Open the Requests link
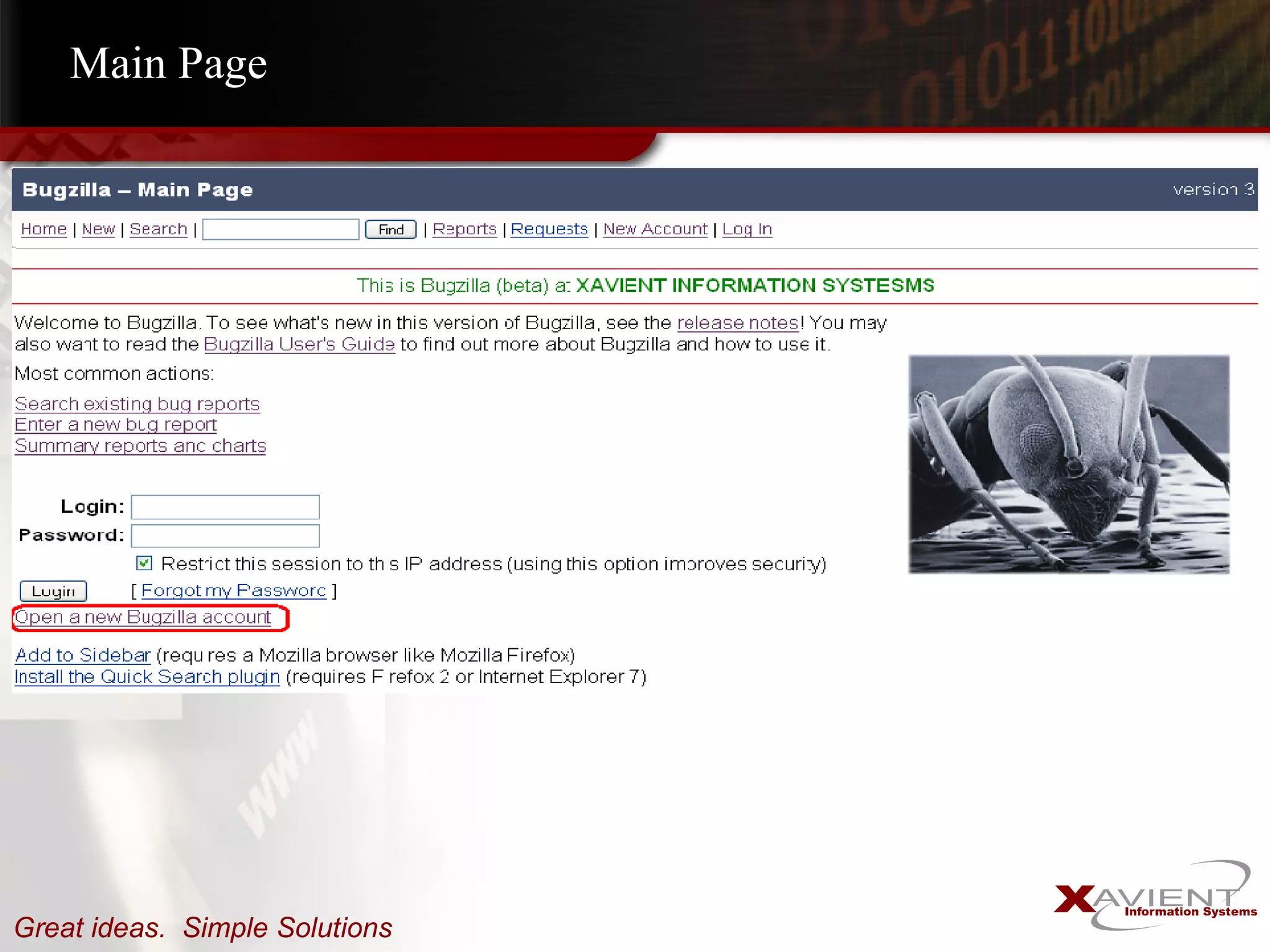This screenshot has height=952, width=1270. (x=549, y=229)
